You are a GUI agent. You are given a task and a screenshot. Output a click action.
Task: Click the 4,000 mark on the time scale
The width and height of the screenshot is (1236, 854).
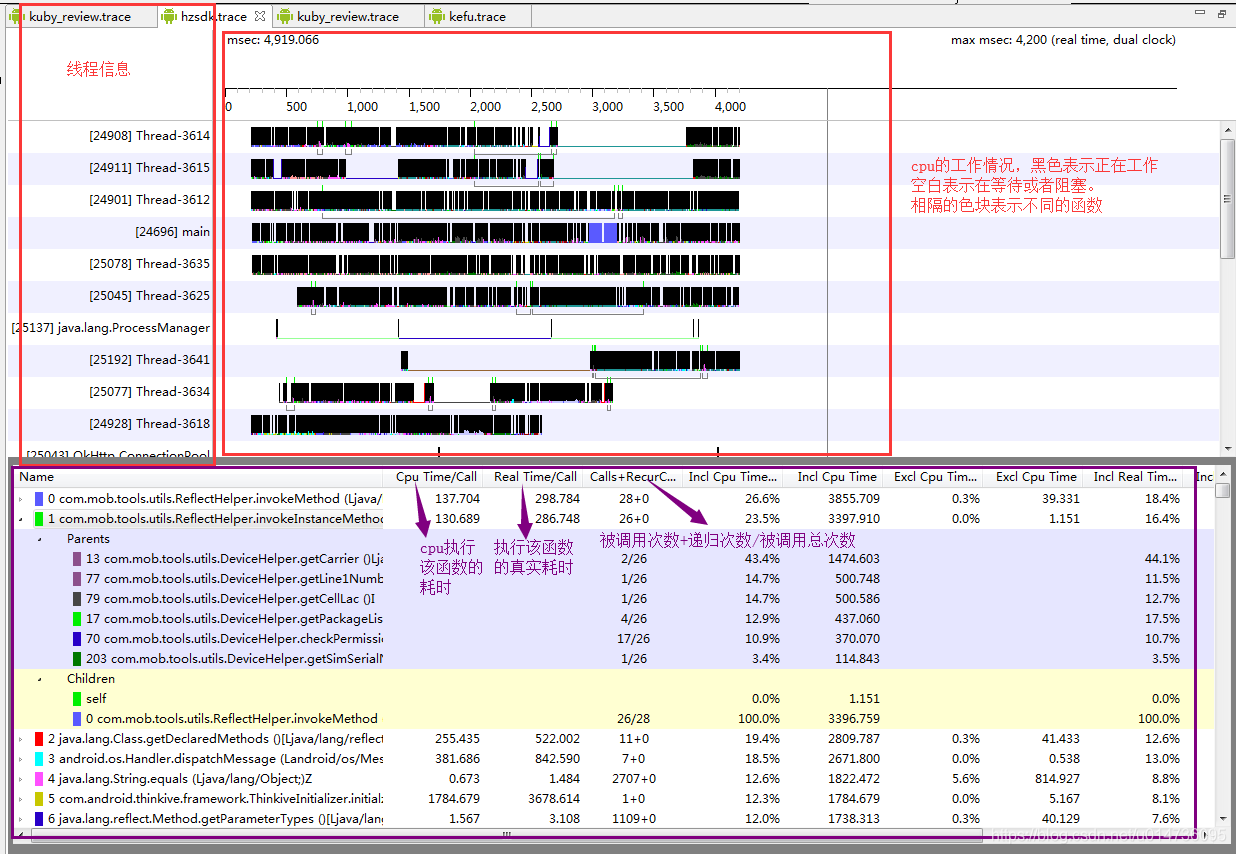point(730,107)
